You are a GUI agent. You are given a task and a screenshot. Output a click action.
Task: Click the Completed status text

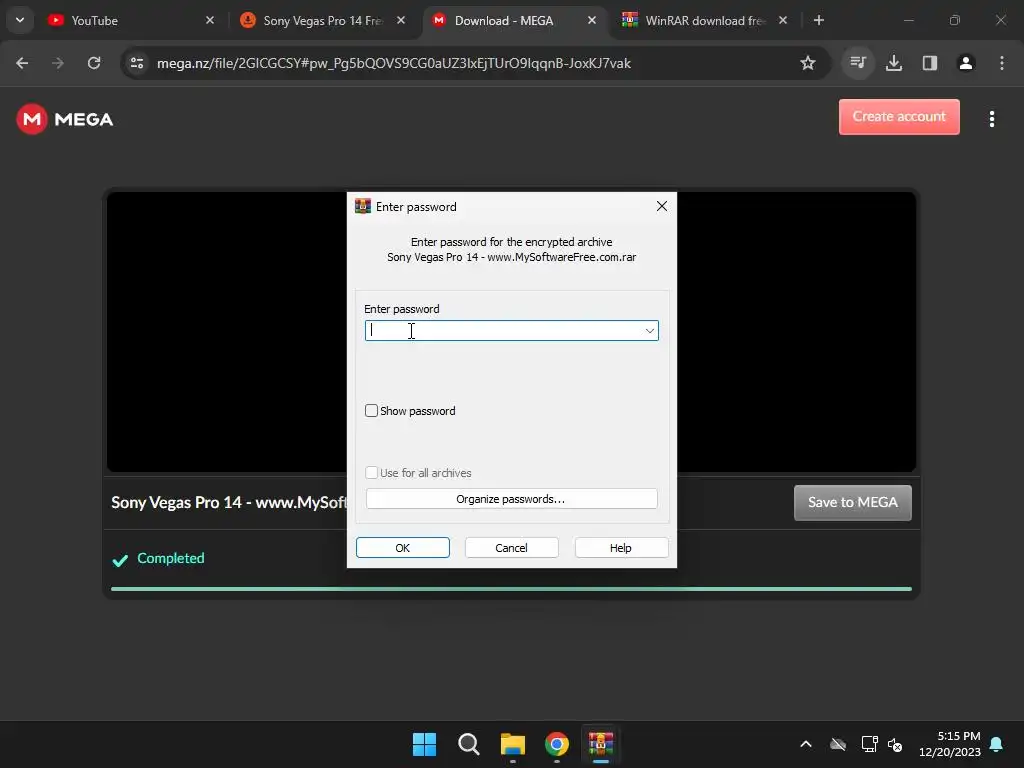pyautogui.click(x=170, y=558)
